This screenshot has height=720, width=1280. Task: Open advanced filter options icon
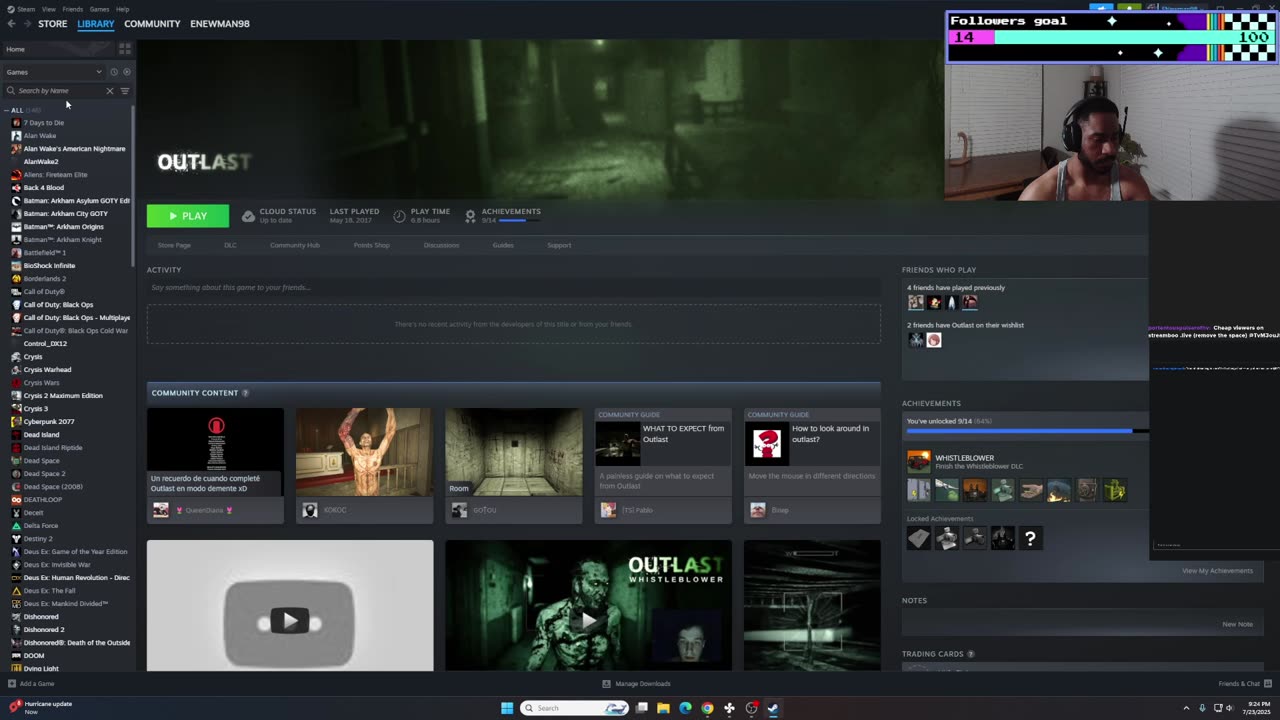tap(125, 91)
